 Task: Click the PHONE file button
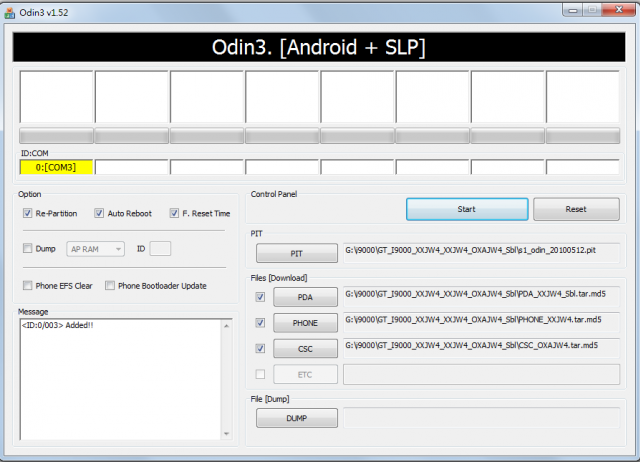305,323
